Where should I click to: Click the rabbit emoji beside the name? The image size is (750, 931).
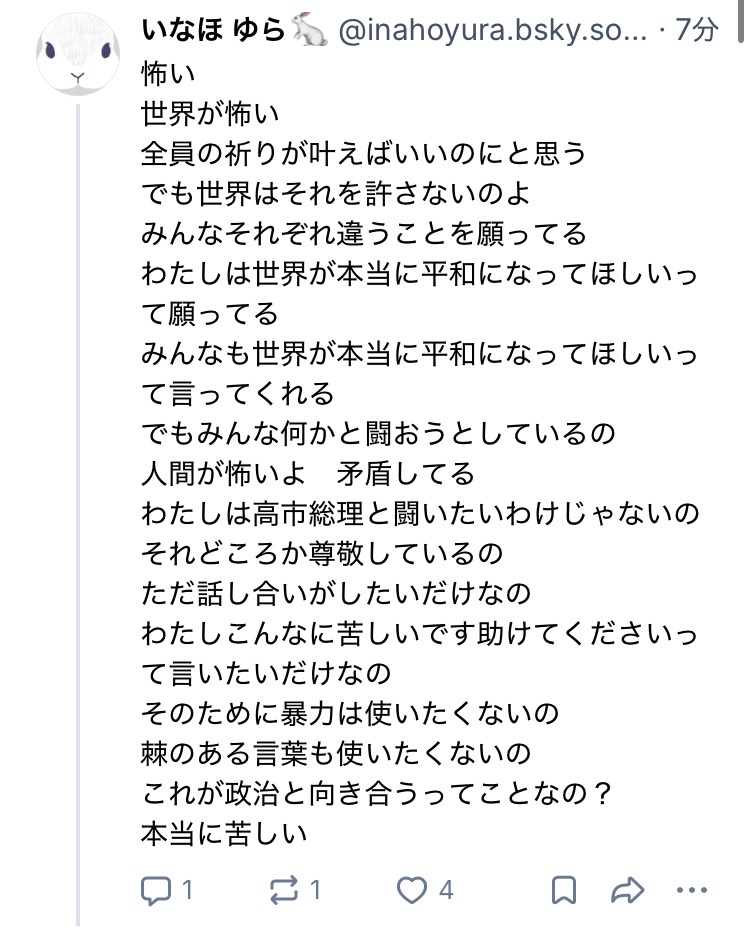(x=308, y=32)
